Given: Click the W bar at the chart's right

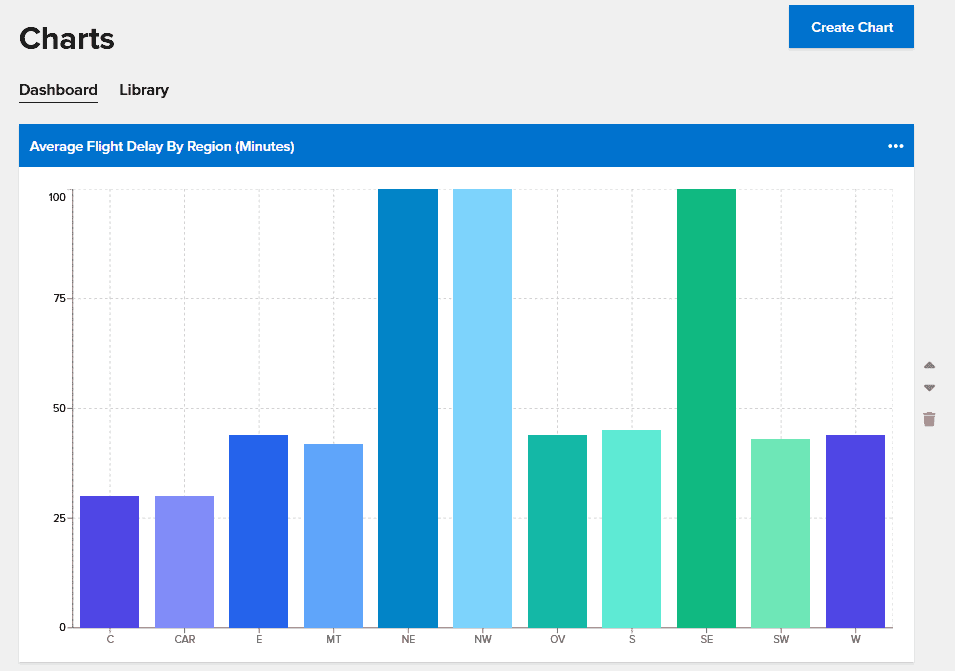Looking at the screenshot, I should 855,530.
